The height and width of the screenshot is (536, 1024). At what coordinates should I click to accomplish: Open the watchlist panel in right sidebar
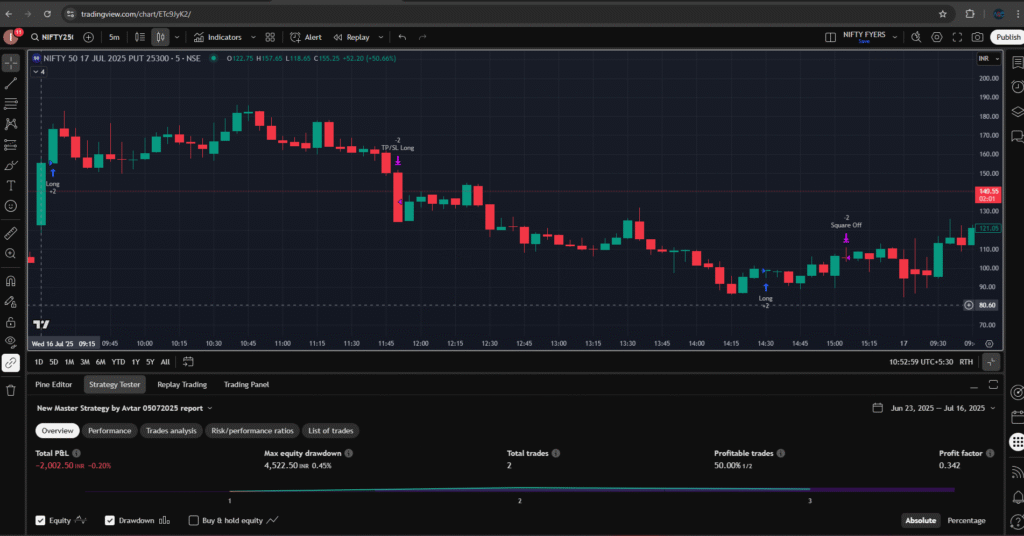[1017, 63]
